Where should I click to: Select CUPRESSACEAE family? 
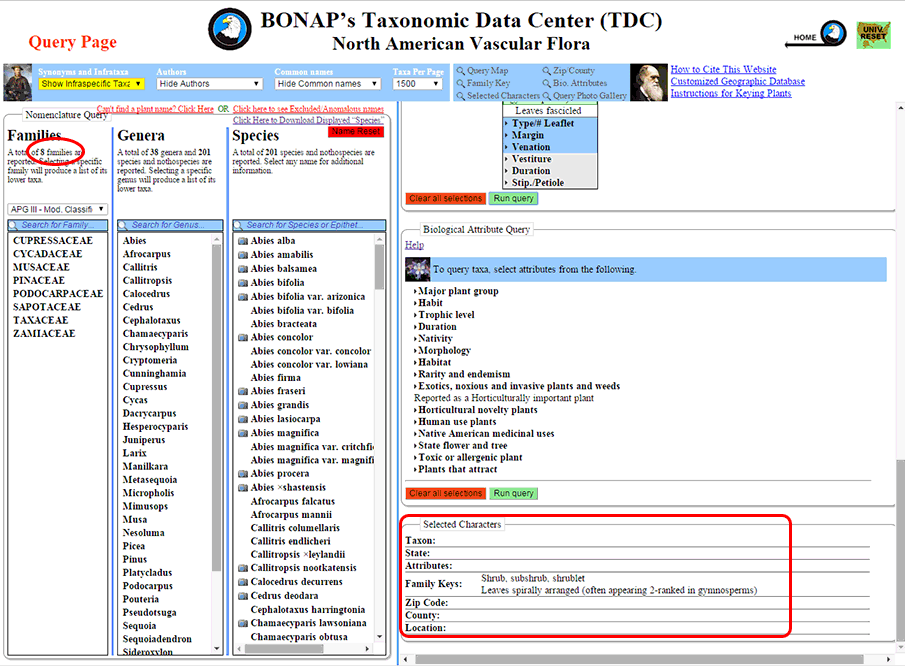53,241
